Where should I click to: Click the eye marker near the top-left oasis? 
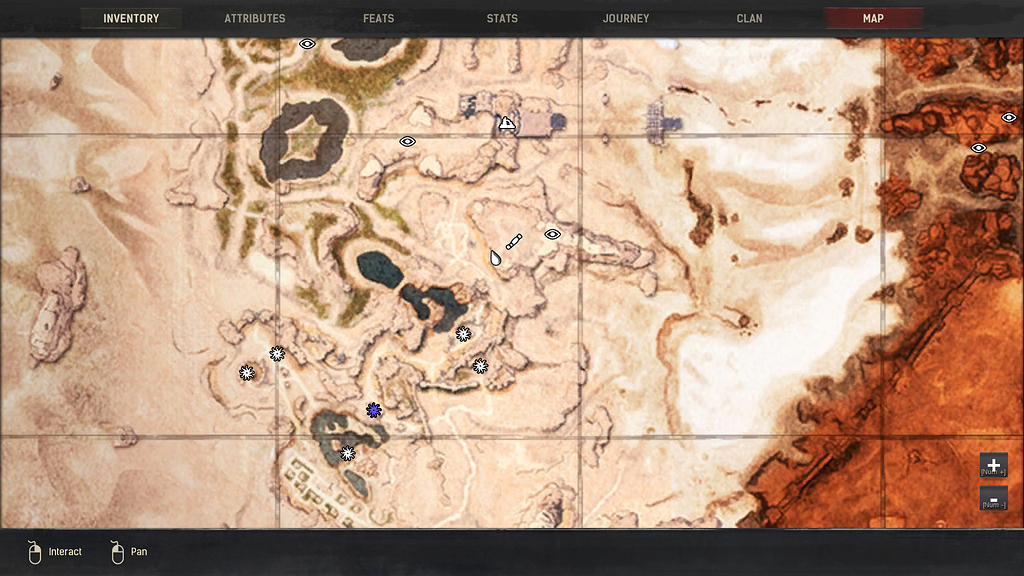point(405,141)
